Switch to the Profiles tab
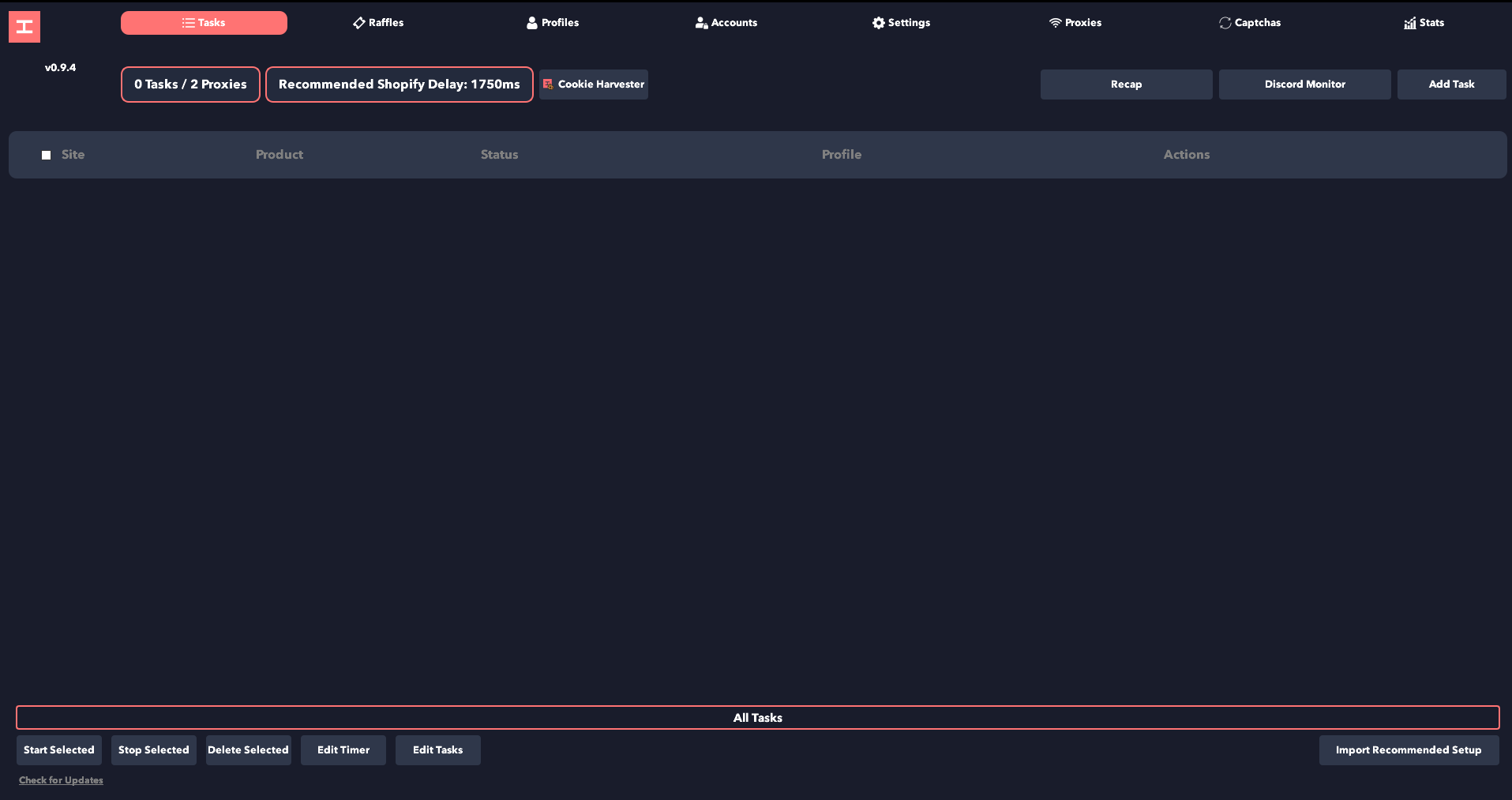The width and height of the screenshot is (1512, 800). (553, 23)
